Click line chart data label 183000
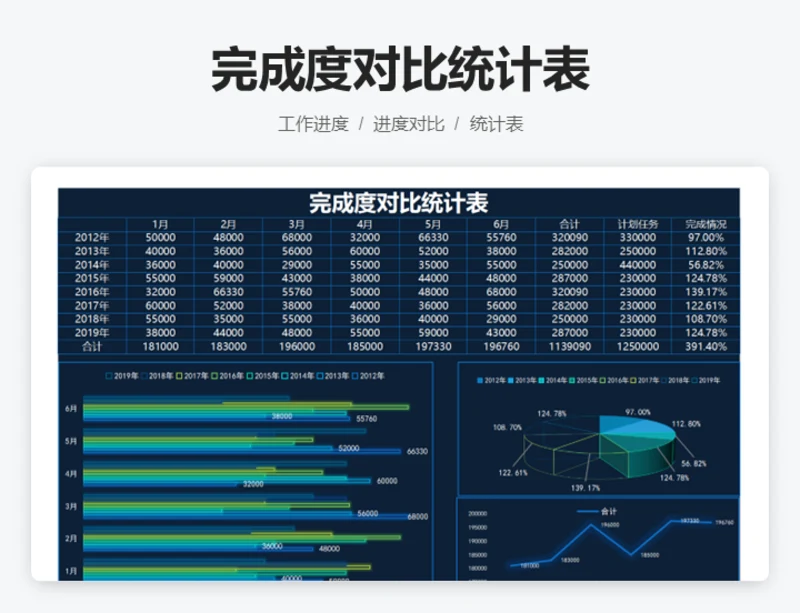The image size is (800, 613). point(570,560)
